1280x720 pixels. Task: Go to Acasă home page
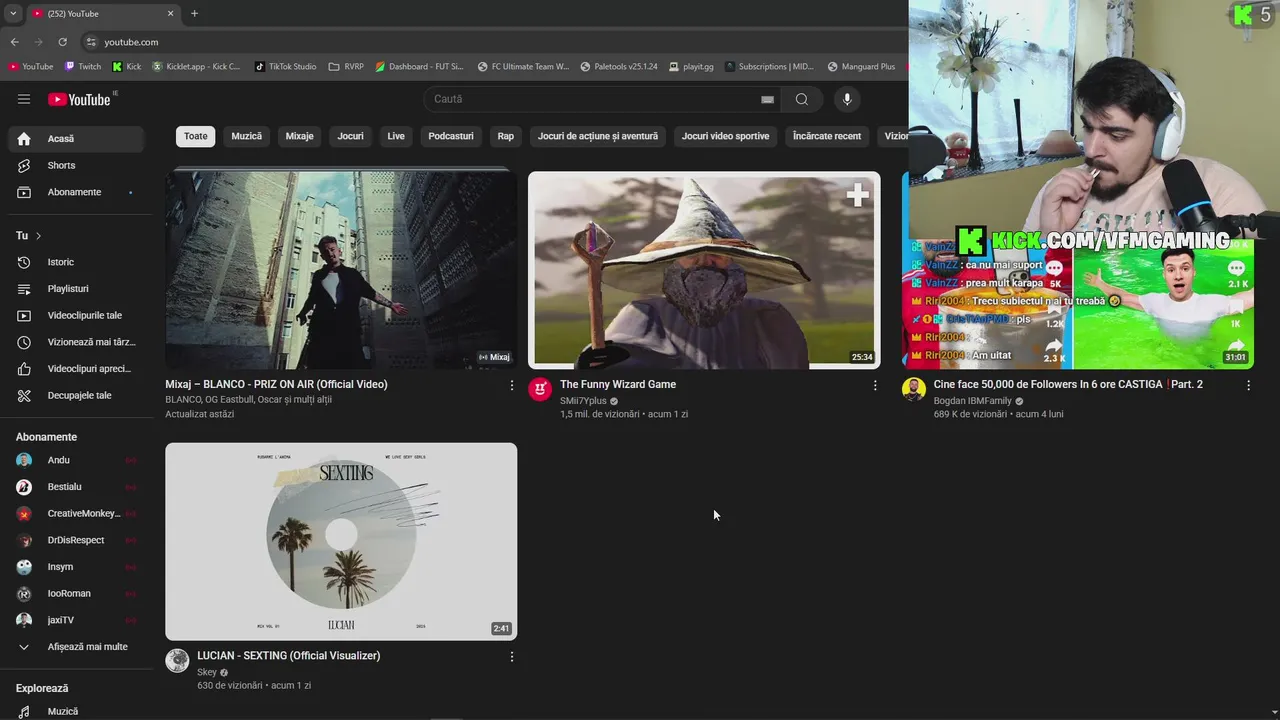76,139
